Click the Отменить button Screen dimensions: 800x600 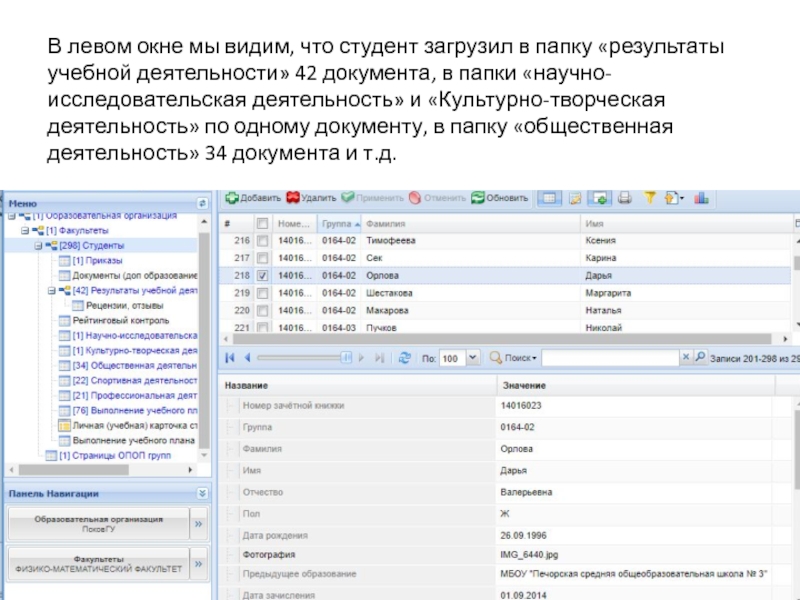(438, 198)
